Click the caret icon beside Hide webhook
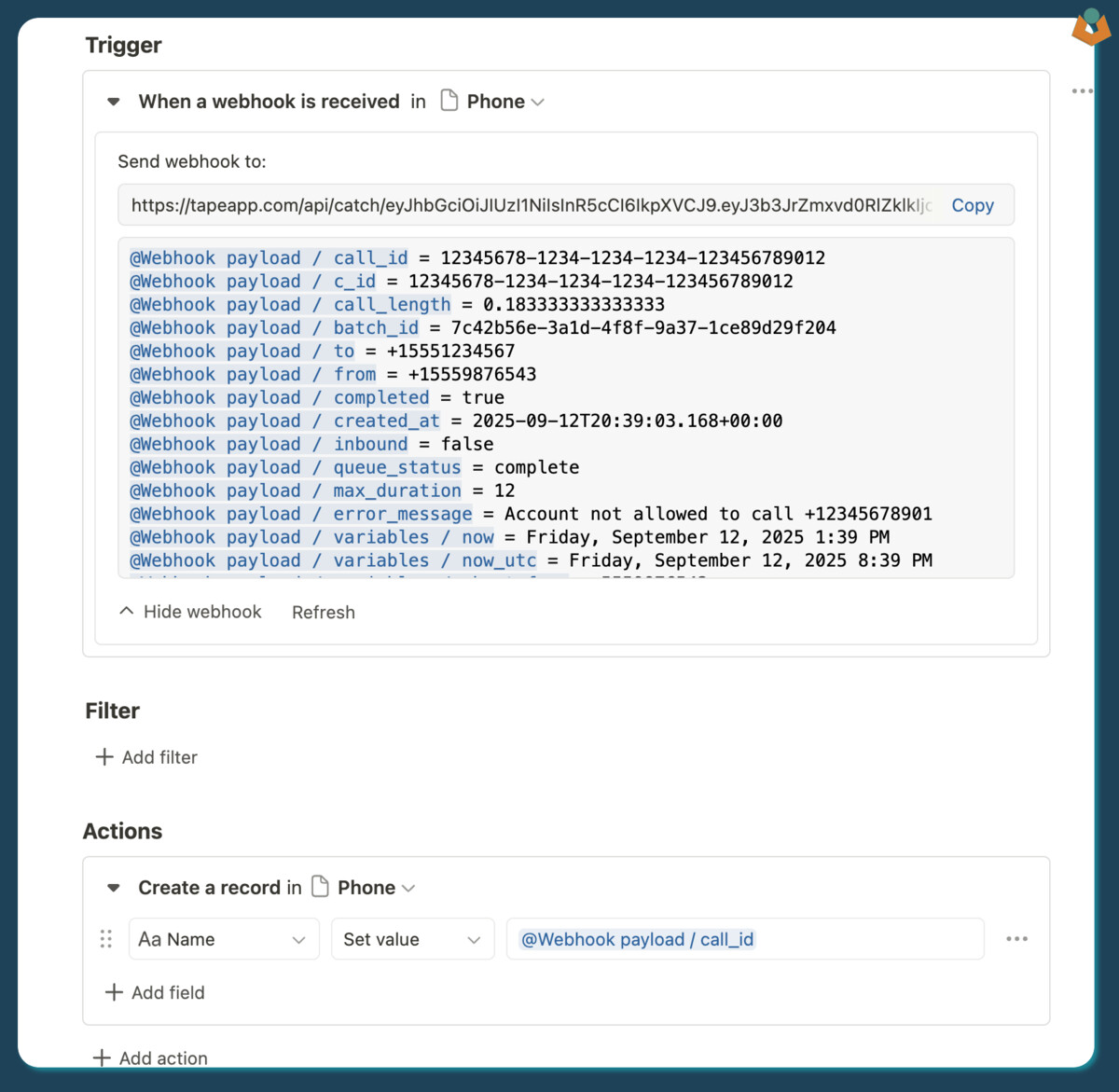This screenshot has width=1119, height=1092. (127, 612)
